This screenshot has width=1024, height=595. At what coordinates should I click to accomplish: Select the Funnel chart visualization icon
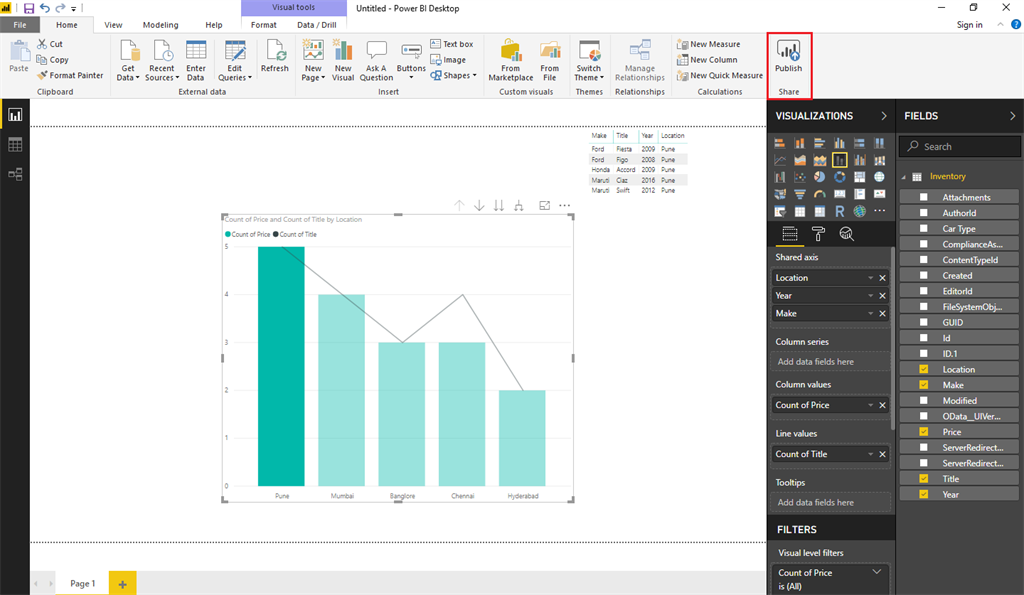[800, 194]
